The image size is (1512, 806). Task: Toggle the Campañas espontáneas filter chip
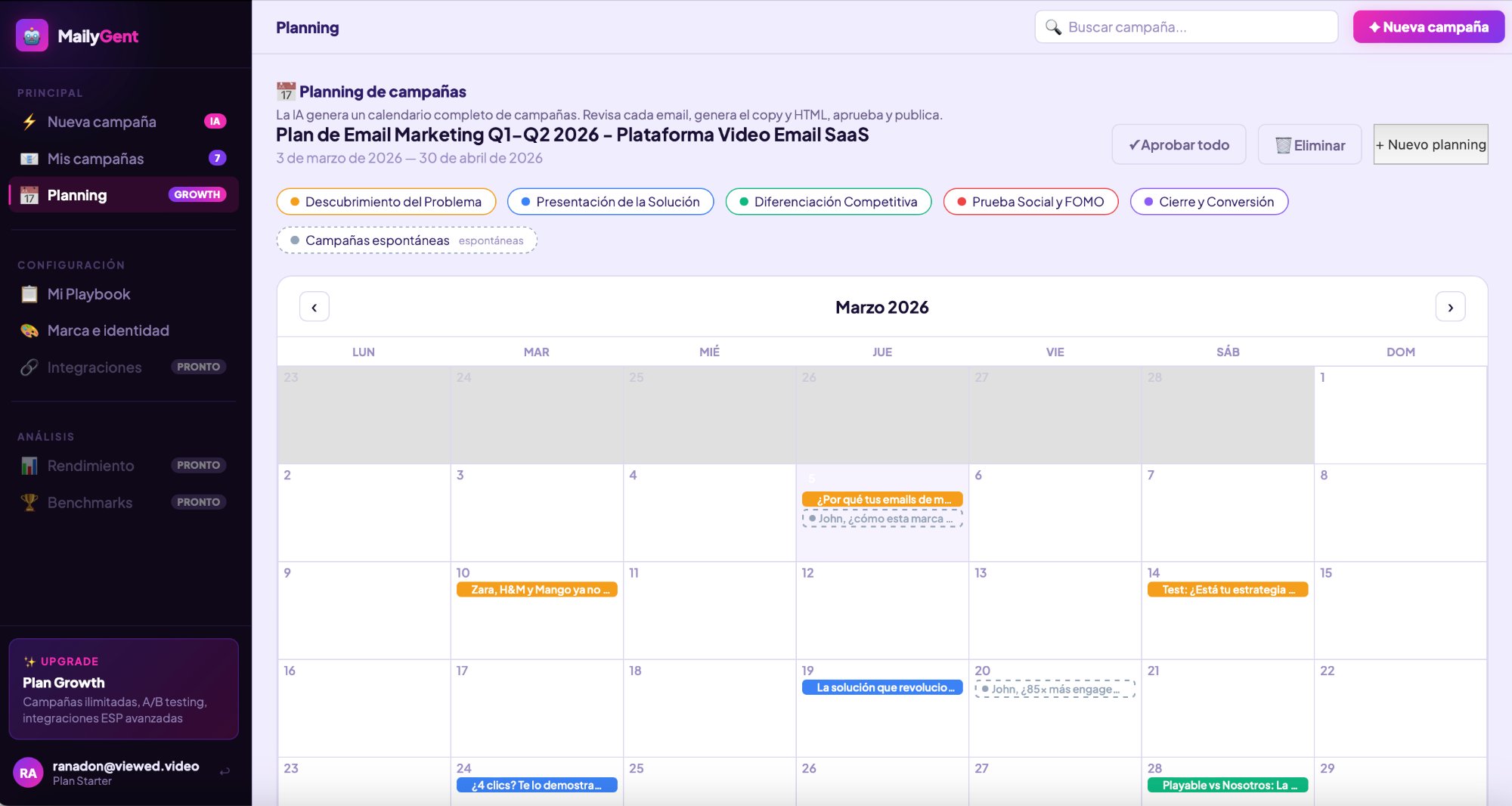tap(407, 240)
